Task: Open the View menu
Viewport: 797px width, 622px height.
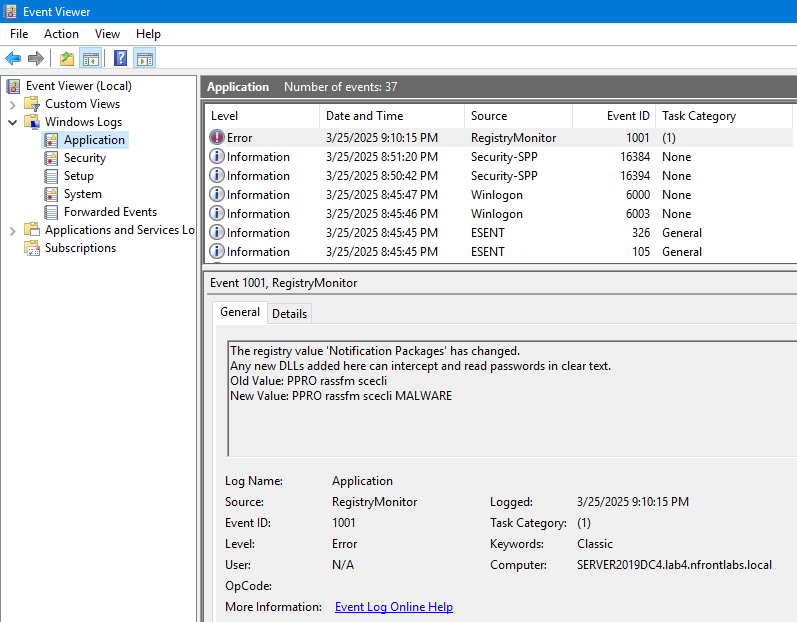Action: coord(107,34)
